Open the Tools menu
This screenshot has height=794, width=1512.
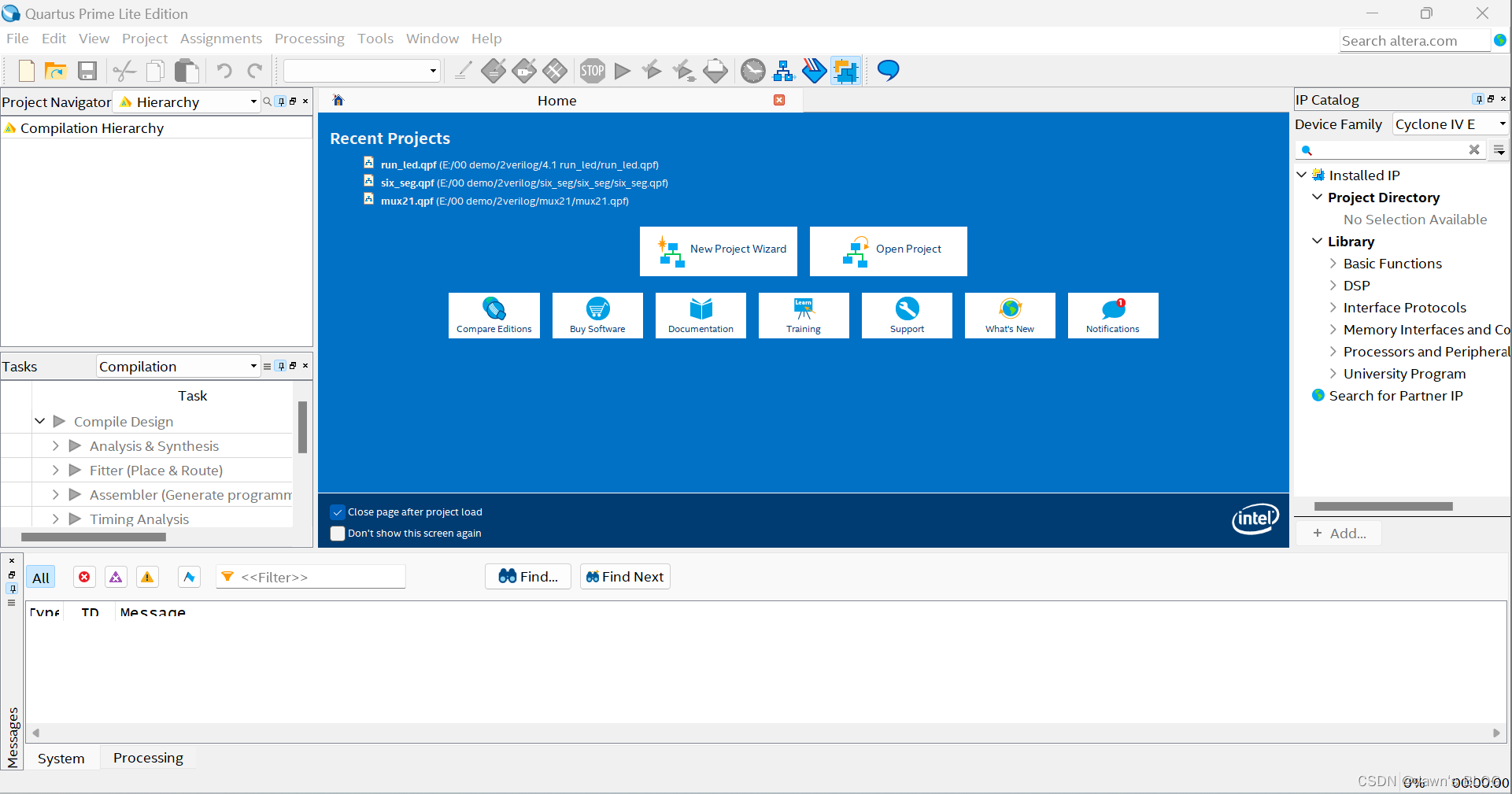coord(375,39)
